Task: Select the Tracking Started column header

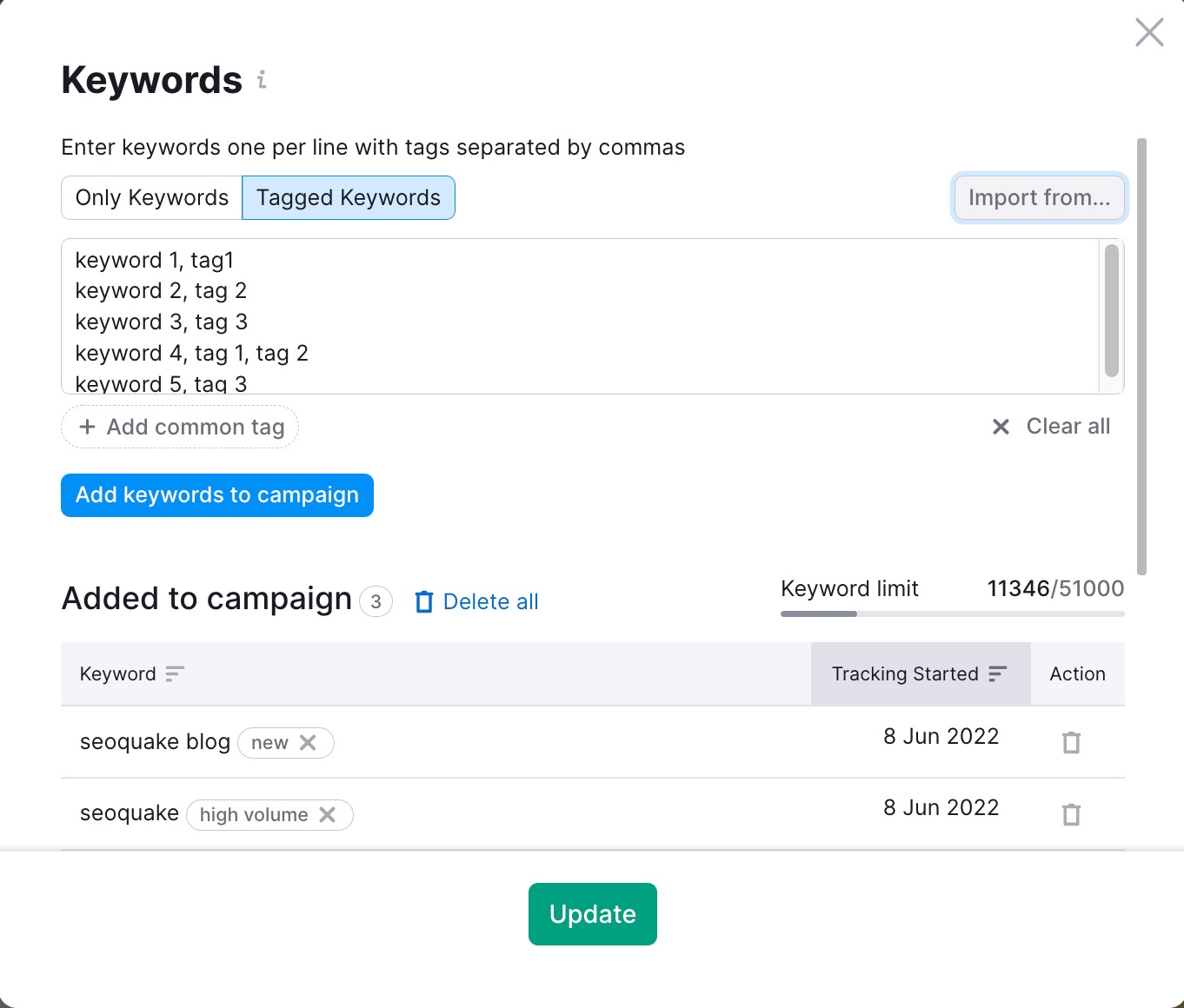Action: pos(904,673)
